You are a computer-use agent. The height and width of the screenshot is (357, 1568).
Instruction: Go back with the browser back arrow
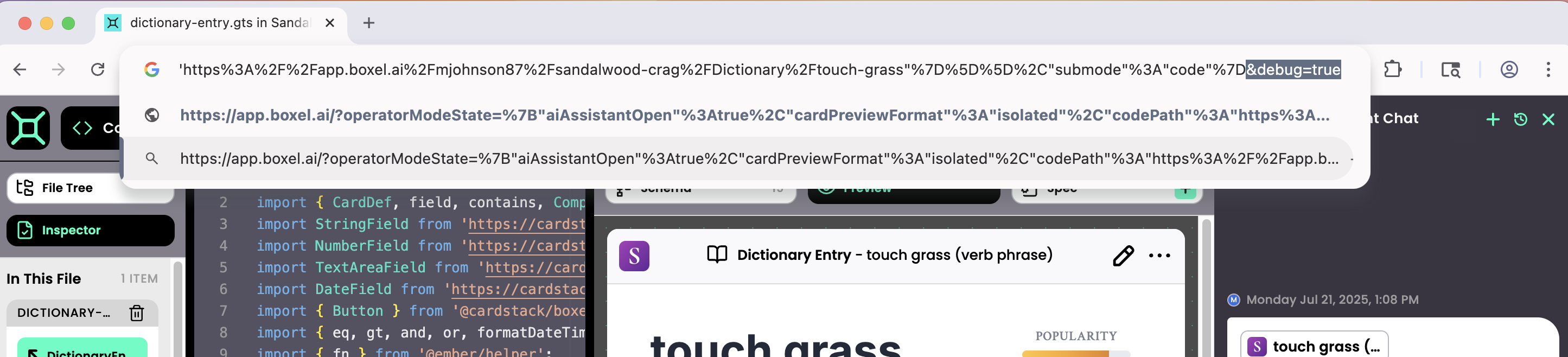[20, 69]
